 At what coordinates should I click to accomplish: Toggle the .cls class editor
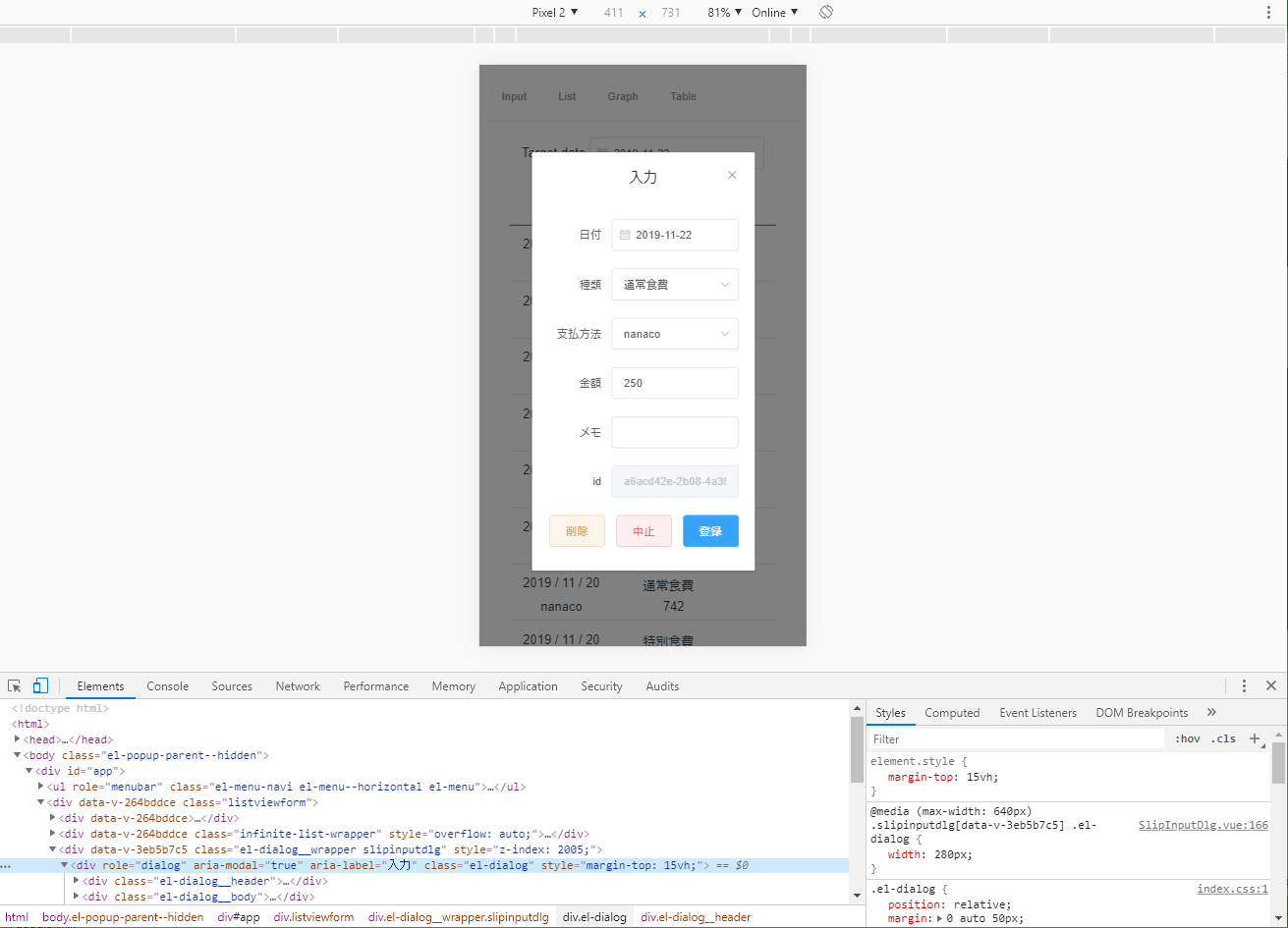1223,738
